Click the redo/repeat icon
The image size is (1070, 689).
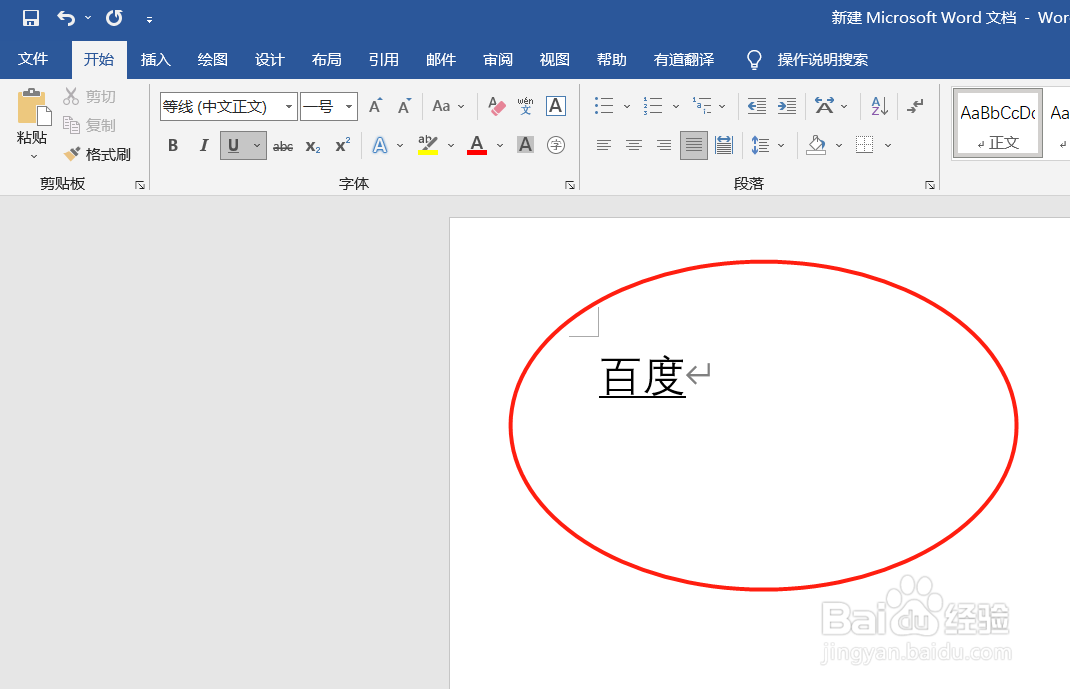click(x=114, y=18)
